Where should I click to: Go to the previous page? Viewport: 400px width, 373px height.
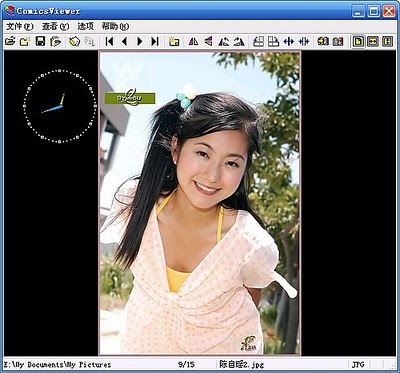pyautogui.click(x=124, y=42)
